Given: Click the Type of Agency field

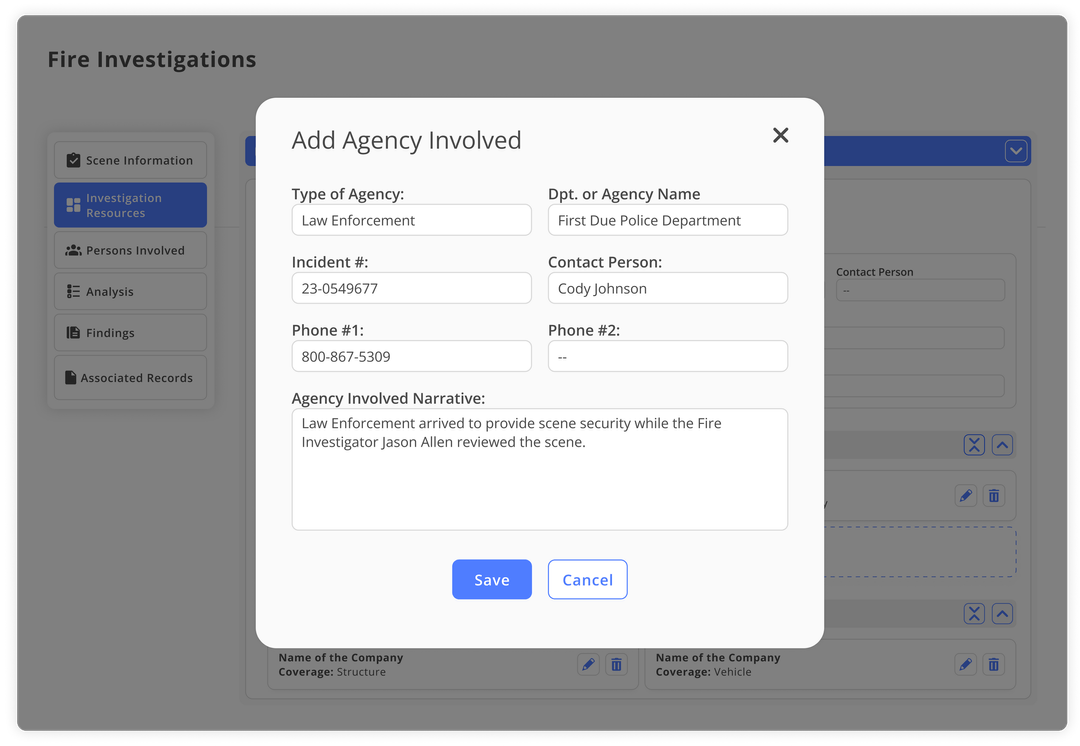Looking at the screenshot, I should point(412,220).
